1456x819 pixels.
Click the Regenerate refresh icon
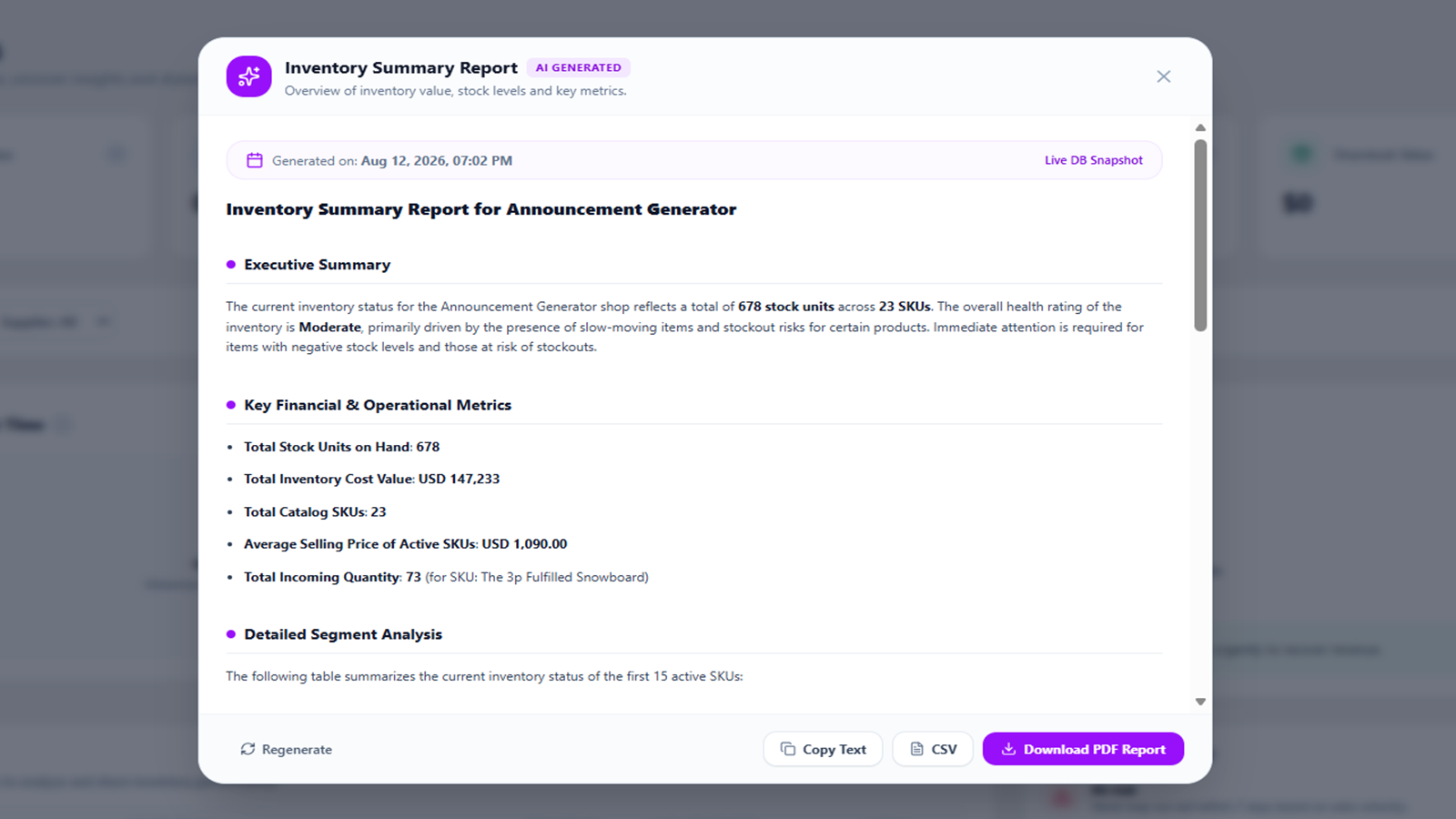(x=248, y=749)
